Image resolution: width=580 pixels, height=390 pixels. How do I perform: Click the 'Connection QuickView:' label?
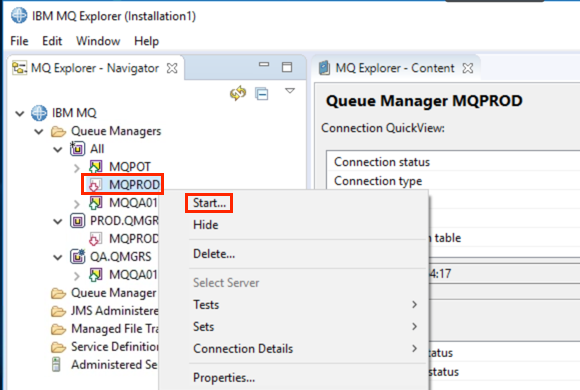coord(383,128)
